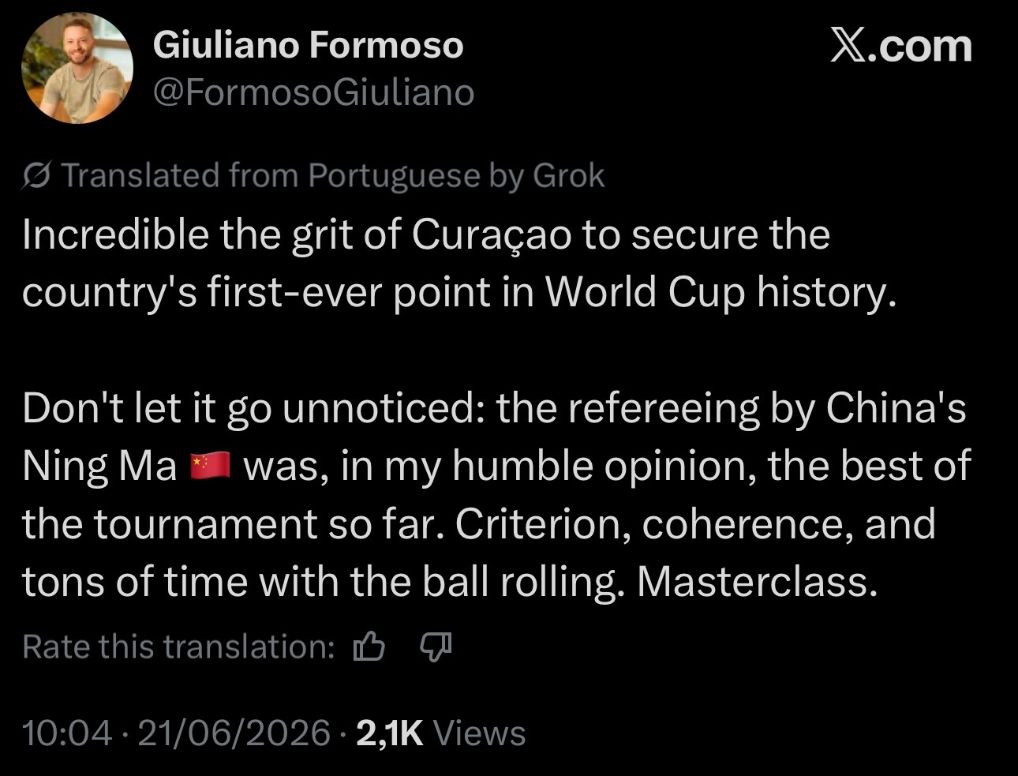Click the referee name Ning Ma
Viewport: 1018px width, 776px height.
(x=100, y=466)
